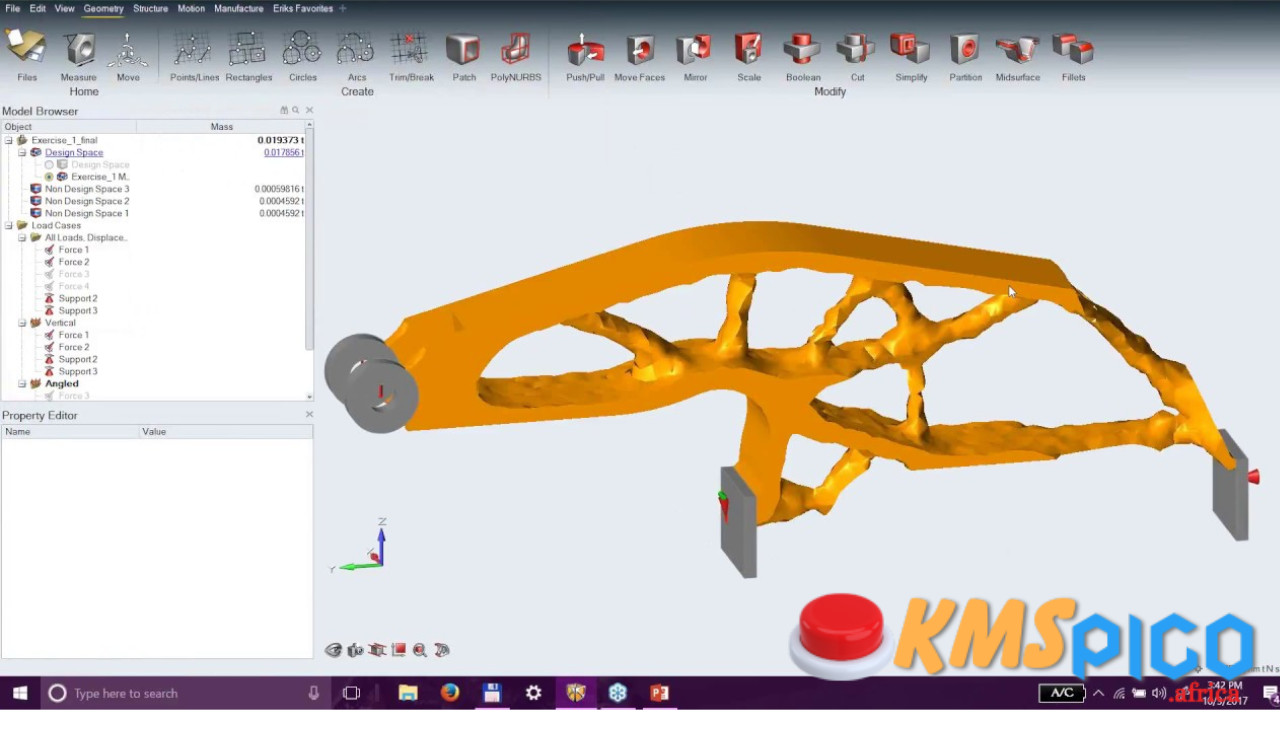
Task: Open the File menu
Action: [x=13, y=8]
